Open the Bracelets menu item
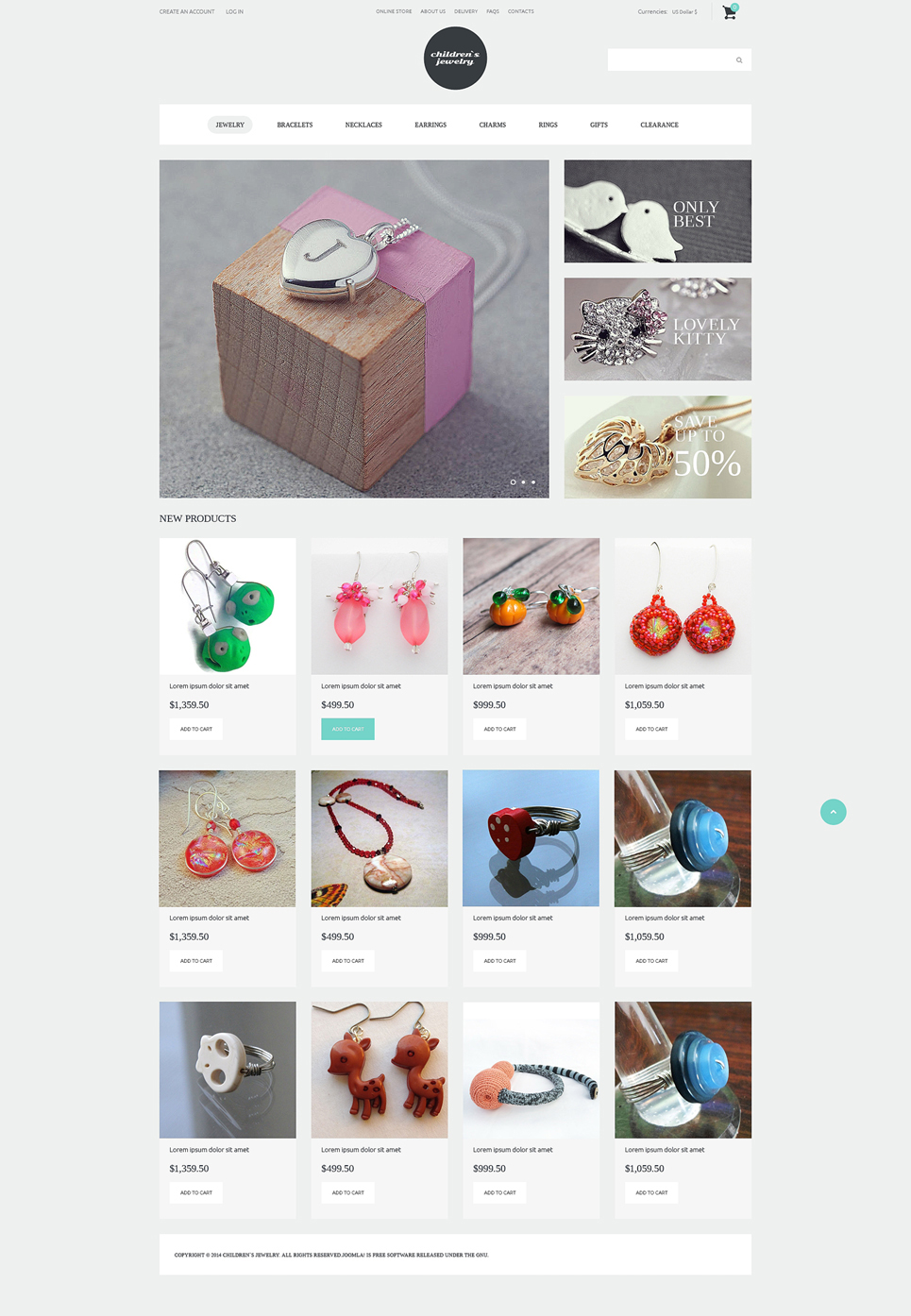 click(x=295, y=125)
